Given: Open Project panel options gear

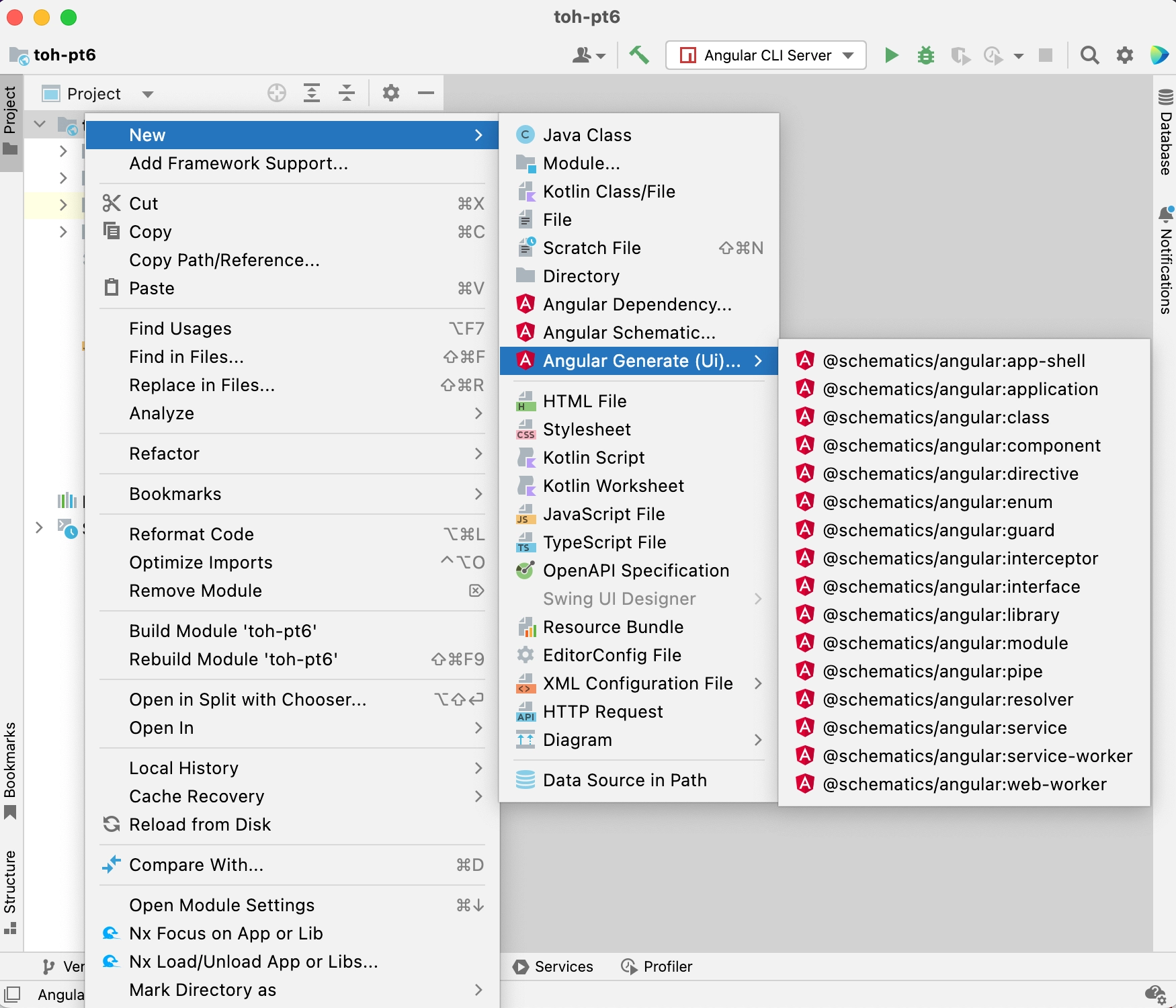Looking at the screenshot, I should (391, 93).
